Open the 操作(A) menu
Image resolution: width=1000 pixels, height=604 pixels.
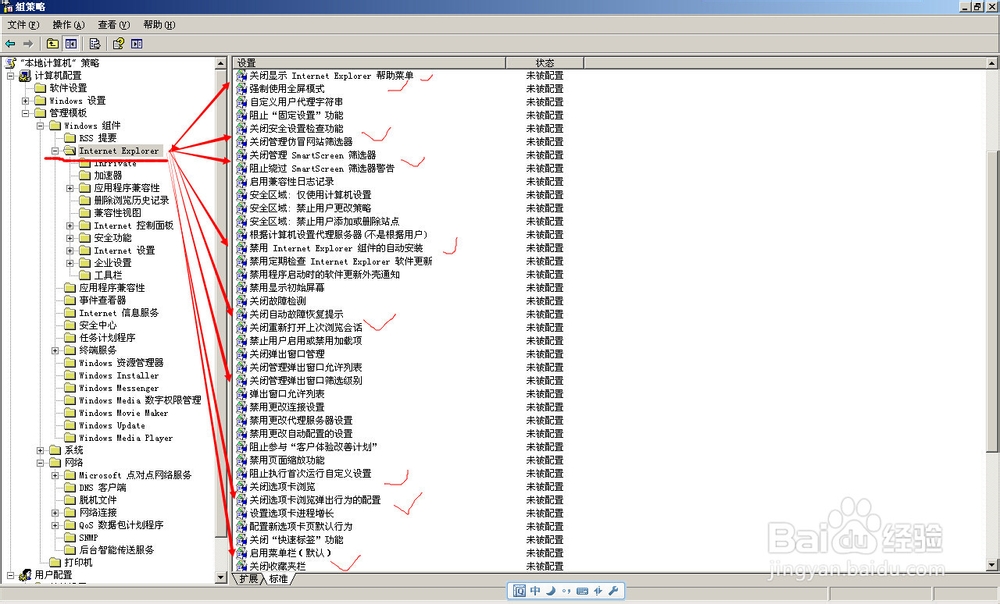click(x=68, y=25)
